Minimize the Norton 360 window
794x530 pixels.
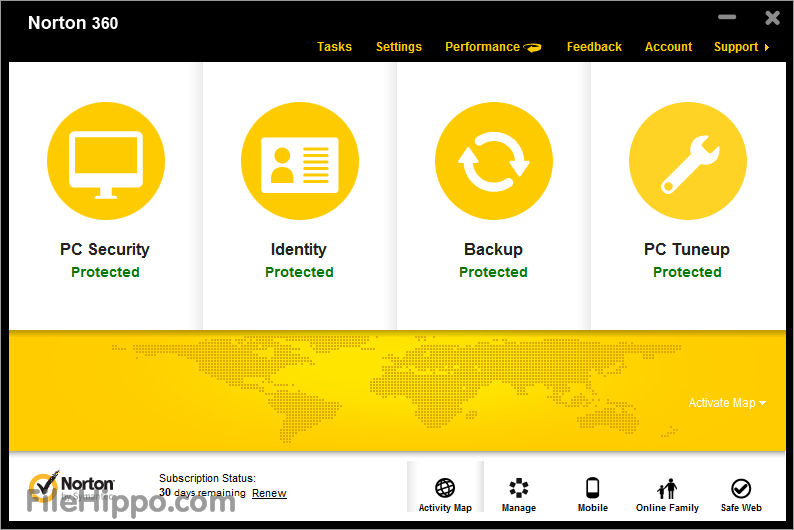(x=727, y=17)
